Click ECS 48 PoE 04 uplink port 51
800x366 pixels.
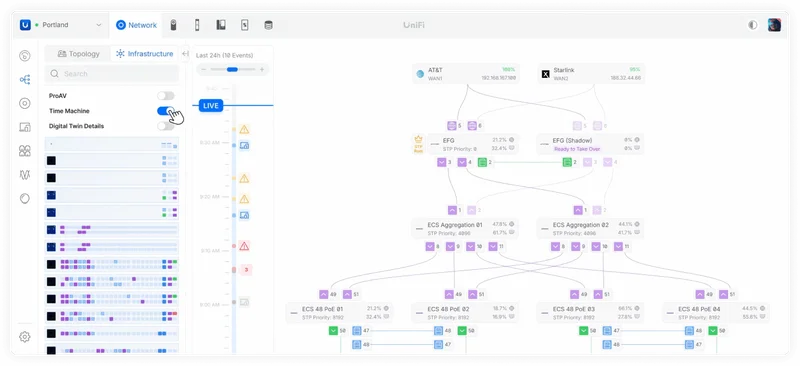(723, 295)
